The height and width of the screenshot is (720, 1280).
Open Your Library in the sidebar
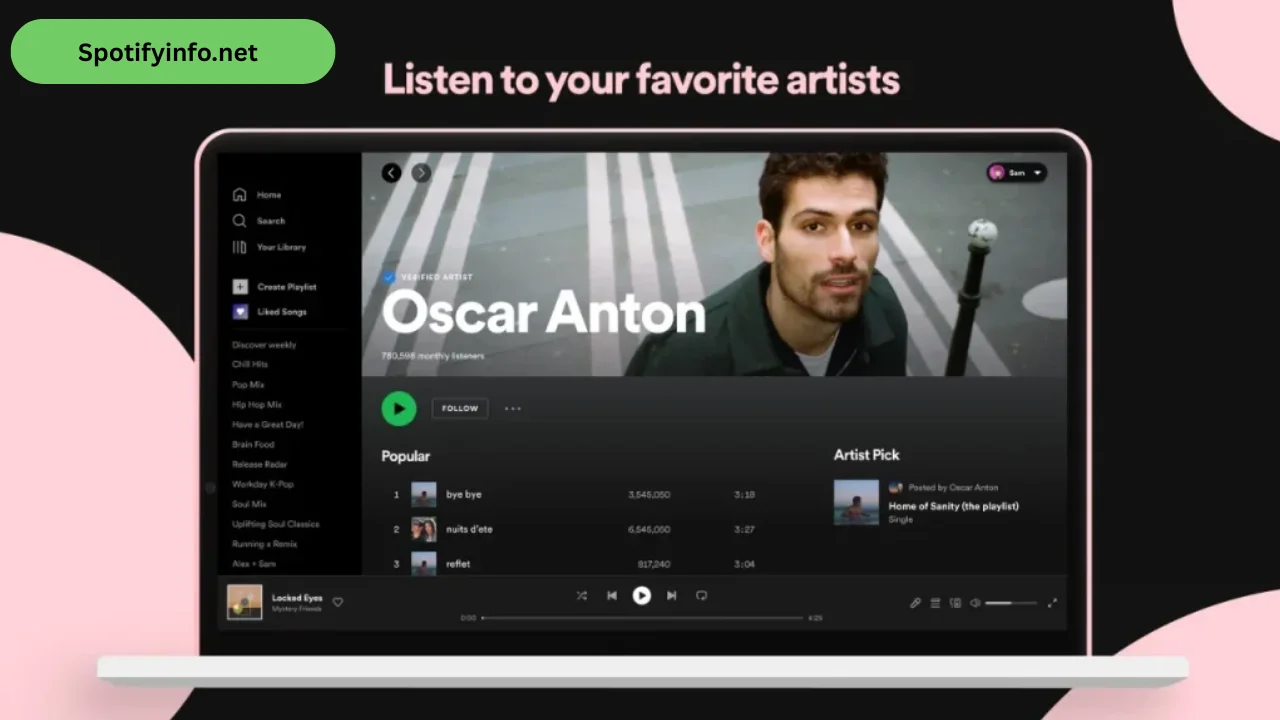click(269, 247)
